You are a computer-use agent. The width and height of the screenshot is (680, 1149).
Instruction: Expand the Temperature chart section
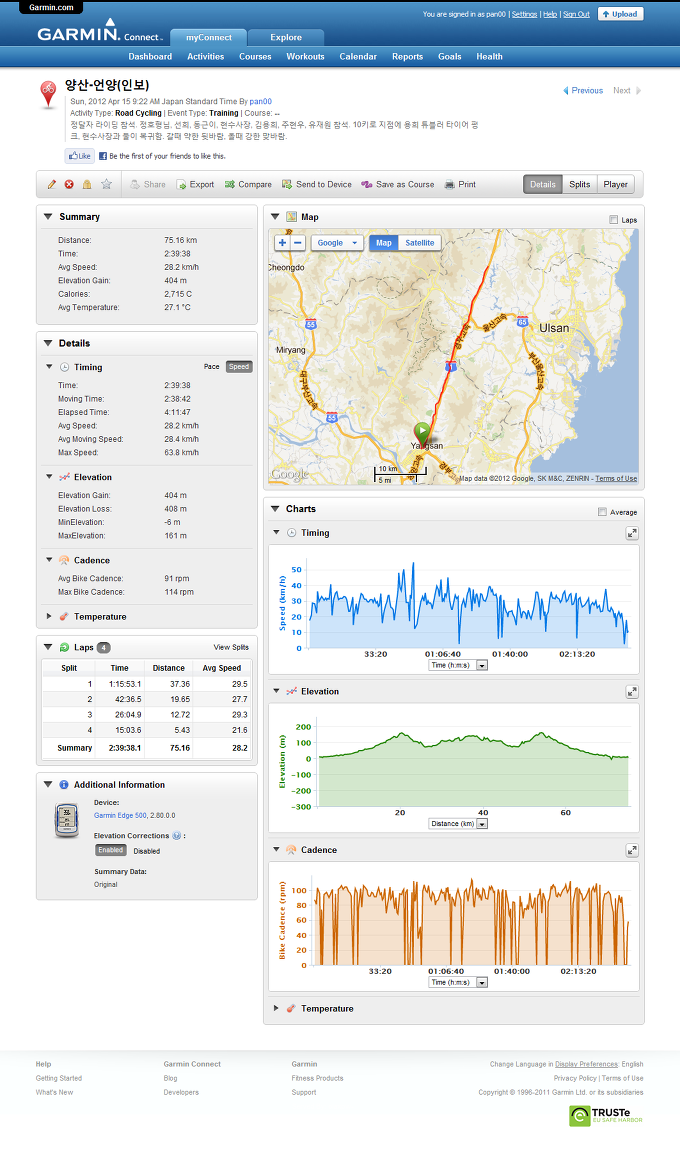click(276, 1008)
